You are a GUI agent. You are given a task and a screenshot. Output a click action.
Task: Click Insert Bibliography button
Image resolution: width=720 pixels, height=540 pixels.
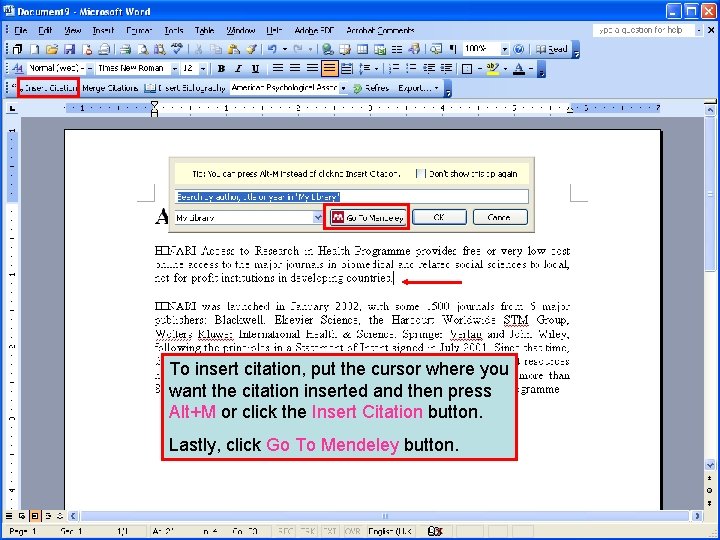pyautogui.click(x=185, y=88)
